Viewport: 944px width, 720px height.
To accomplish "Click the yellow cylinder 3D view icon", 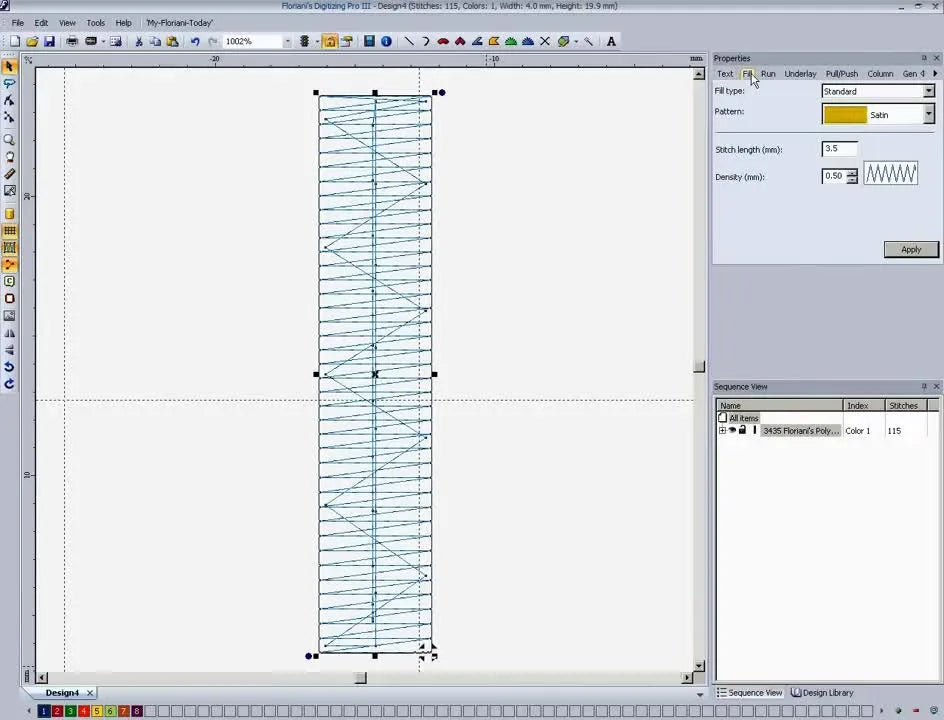I will click(x=9, y=214).
